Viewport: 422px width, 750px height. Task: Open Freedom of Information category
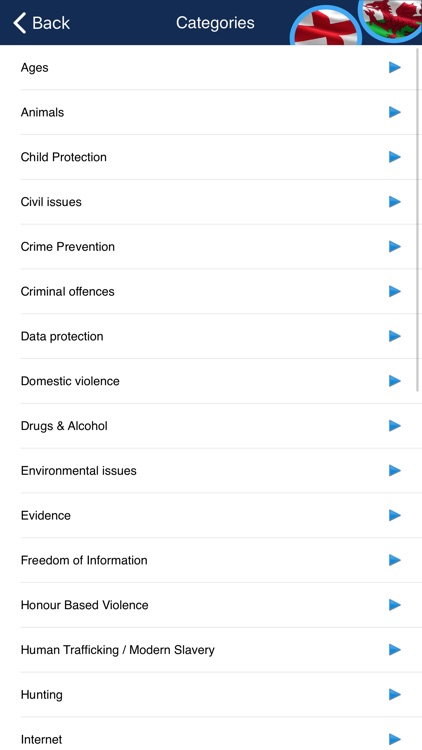[211, 560]
